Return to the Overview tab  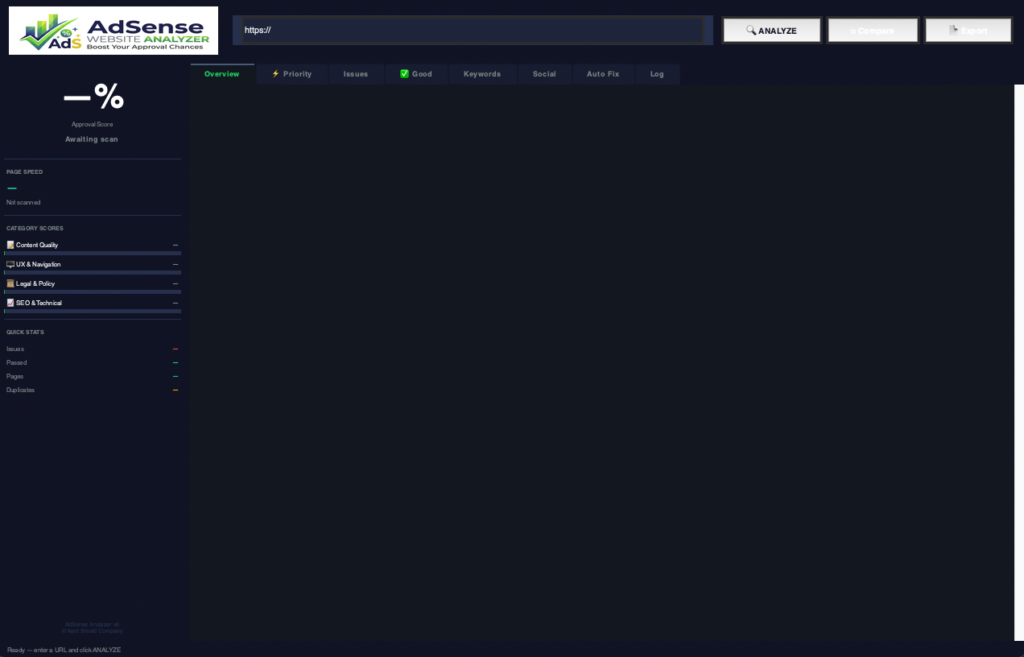tap(221, 73)
